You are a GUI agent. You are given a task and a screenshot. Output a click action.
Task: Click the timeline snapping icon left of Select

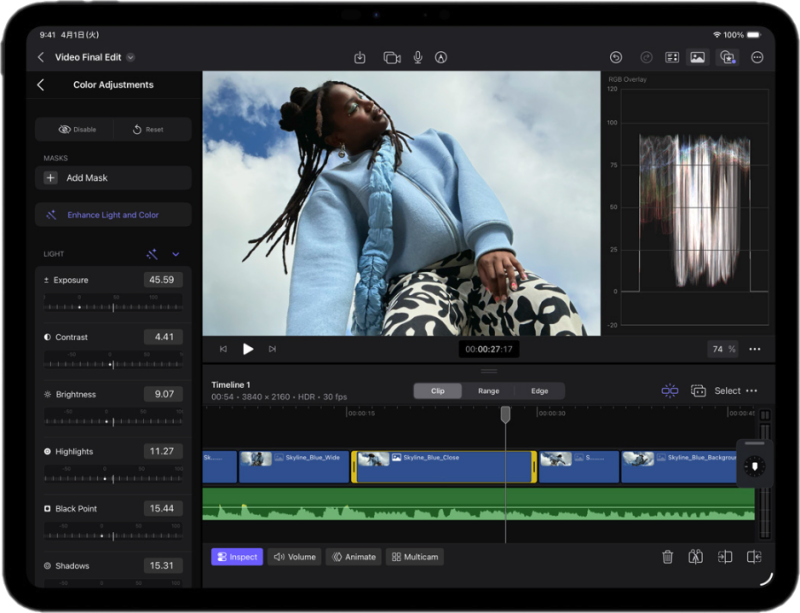670,391
